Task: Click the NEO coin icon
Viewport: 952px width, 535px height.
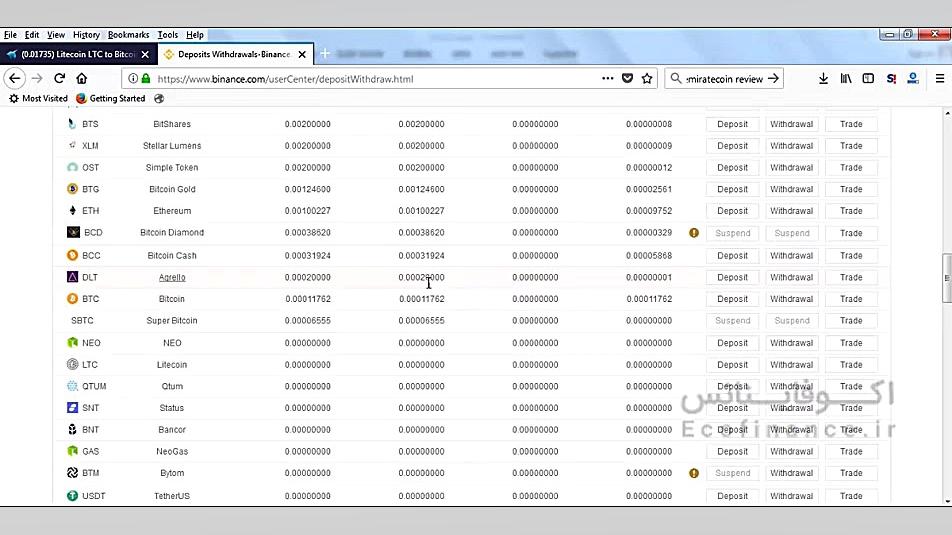Action: 72,342
